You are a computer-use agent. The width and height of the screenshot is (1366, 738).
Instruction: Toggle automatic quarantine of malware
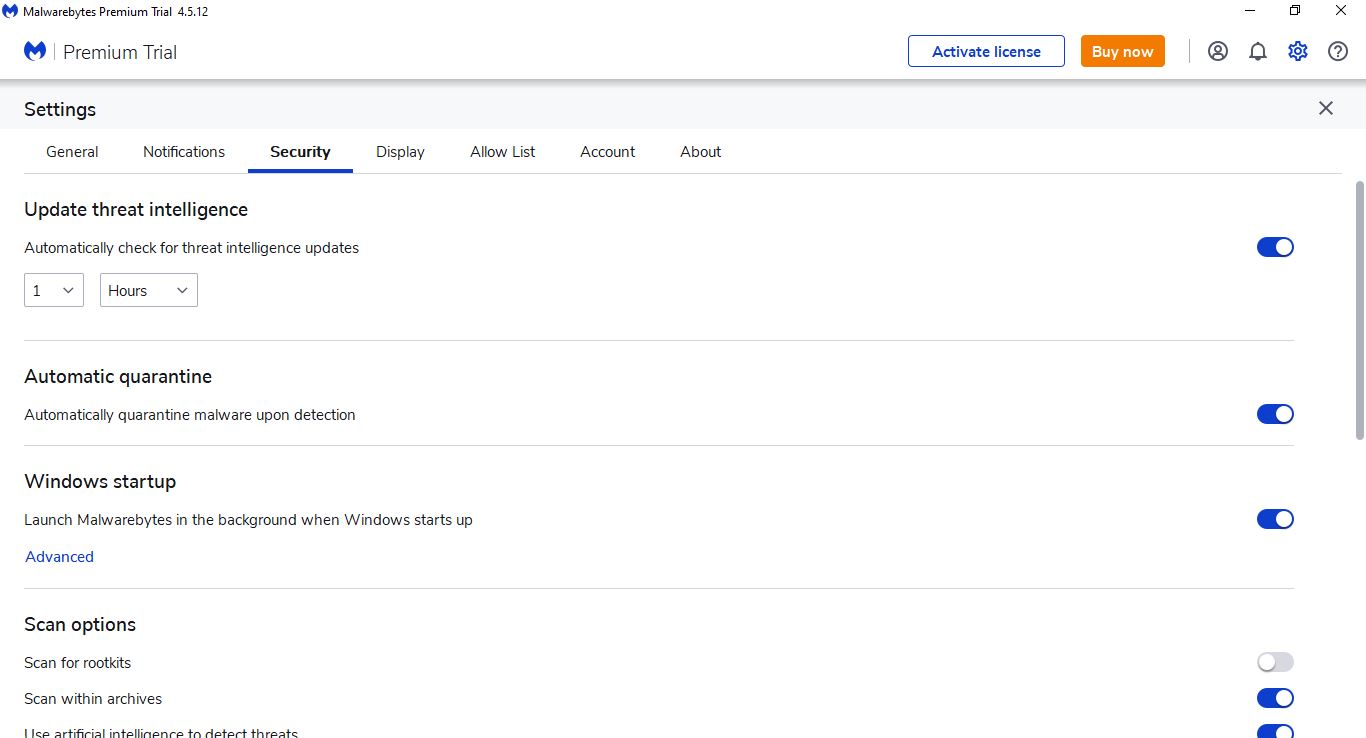[x=1275, y=414]
